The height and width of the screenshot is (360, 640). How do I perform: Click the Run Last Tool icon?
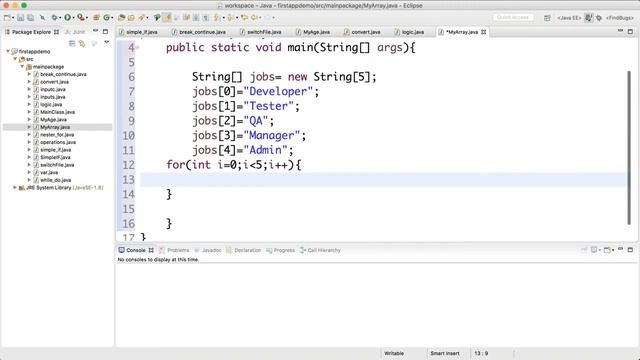80,18
